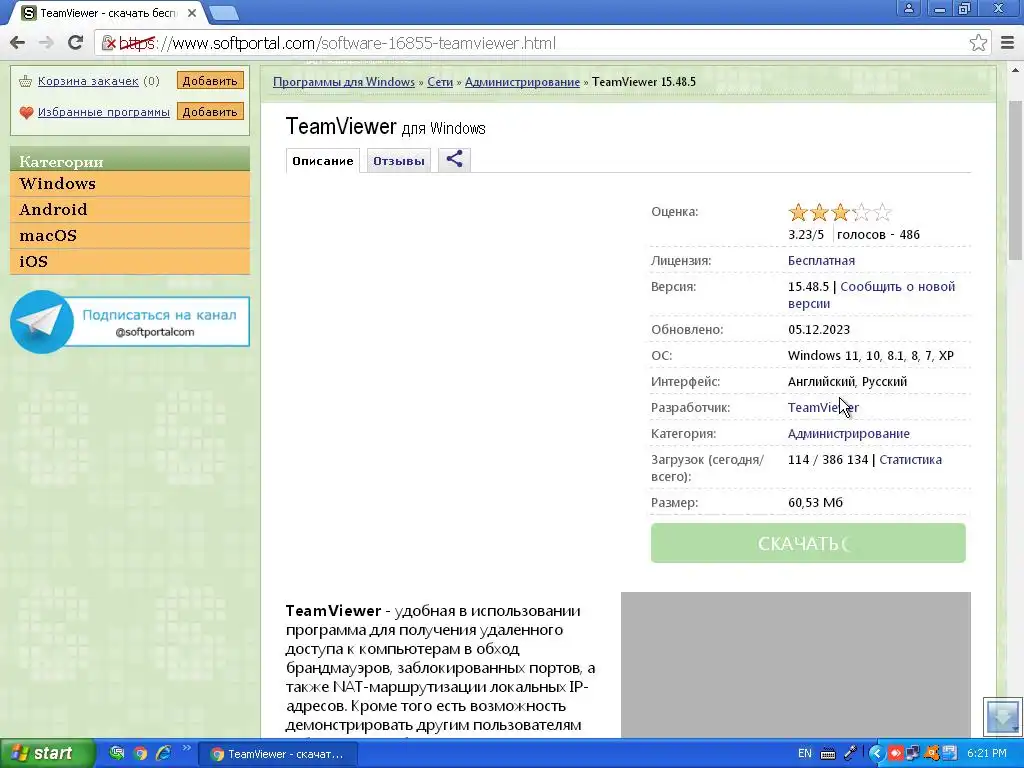The image size is (1024, 768).
Task: Open Администрирование category link in details
Action: click(x=848, y=434)
